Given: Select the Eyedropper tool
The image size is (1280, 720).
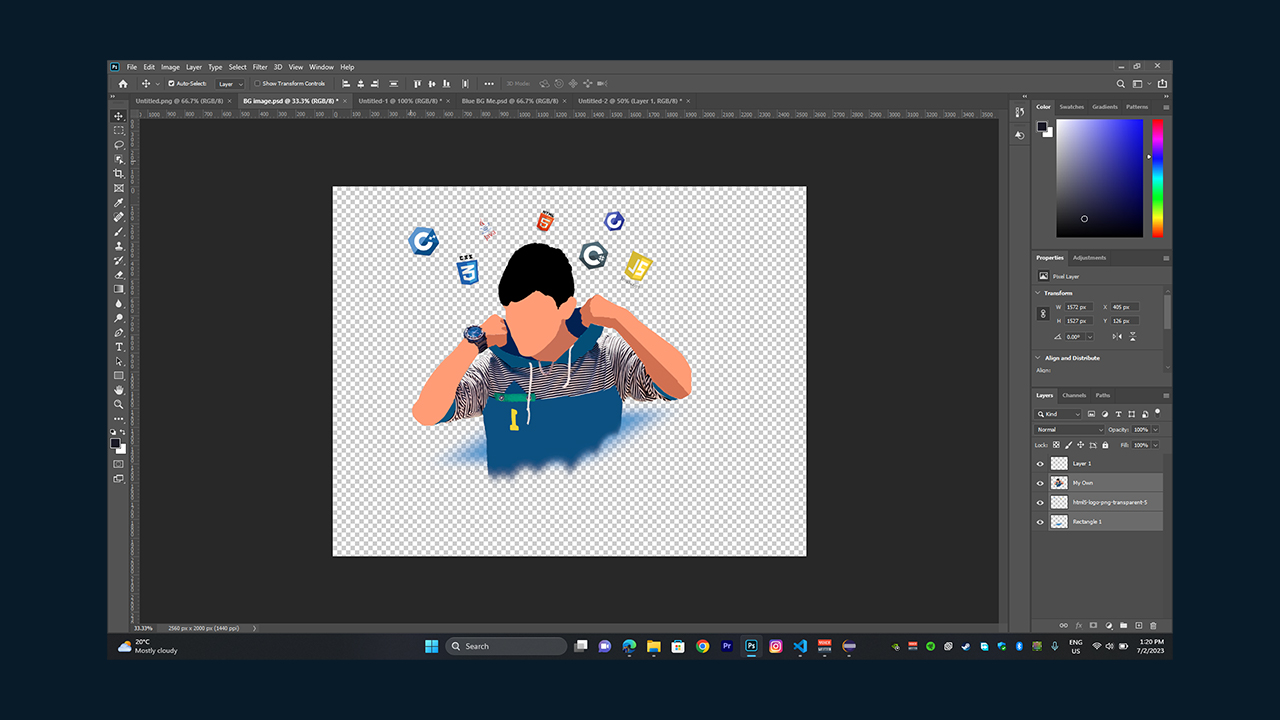Looking at the screenshot, I should 119,202.
